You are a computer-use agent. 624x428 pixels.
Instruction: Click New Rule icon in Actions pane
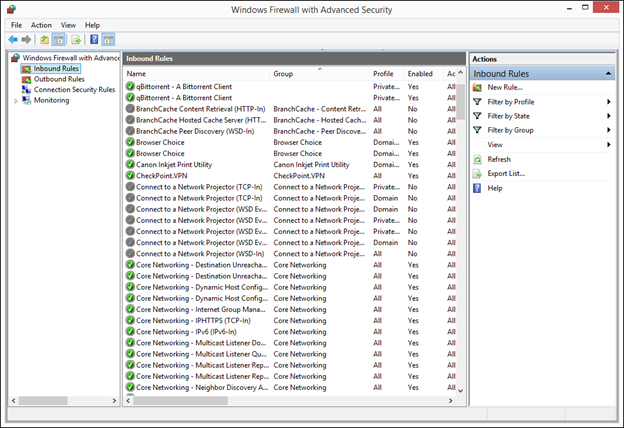(x=477, y=88)
